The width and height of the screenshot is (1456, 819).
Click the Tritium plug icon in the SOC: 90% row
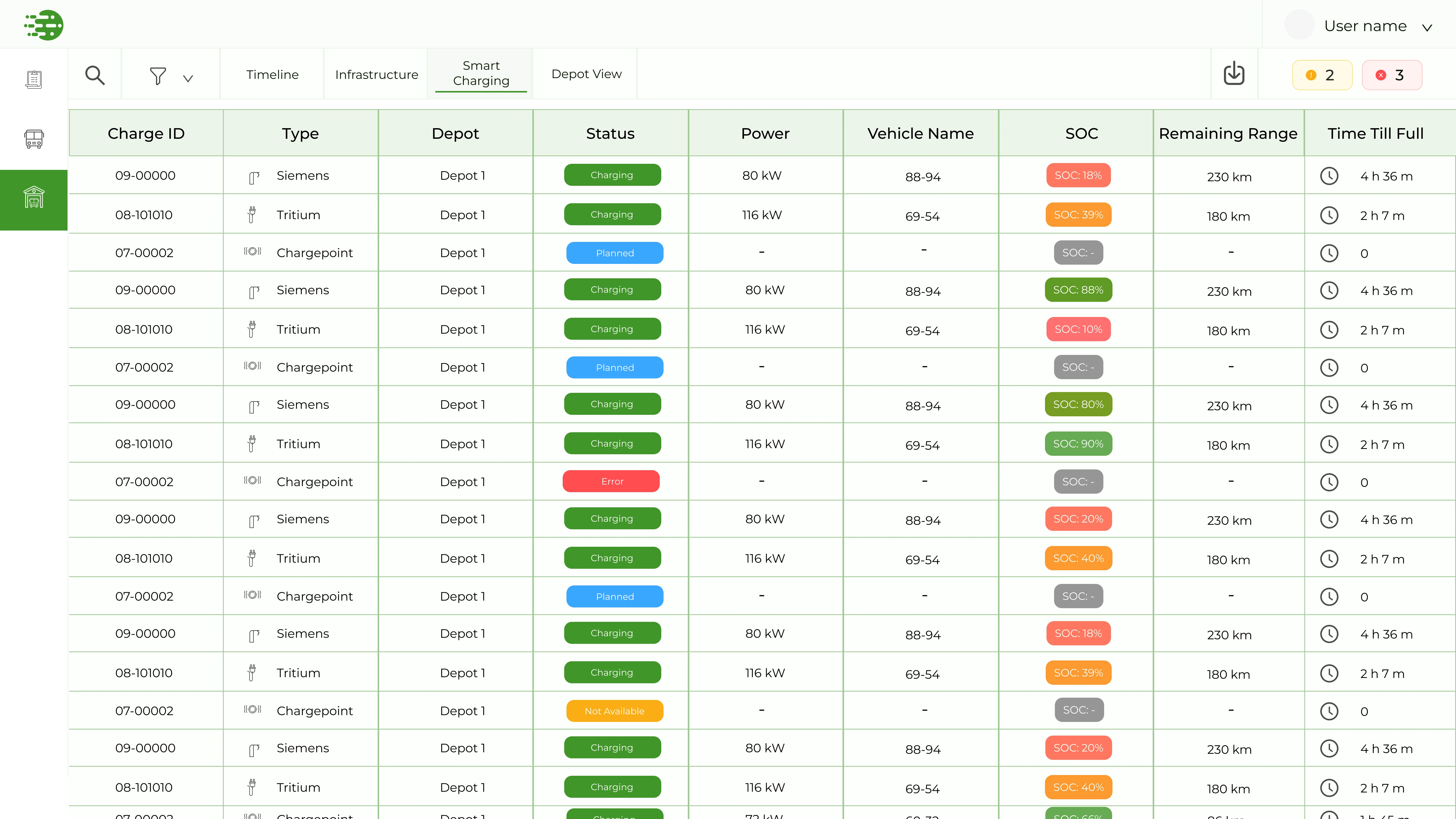[x=252, y=444]
